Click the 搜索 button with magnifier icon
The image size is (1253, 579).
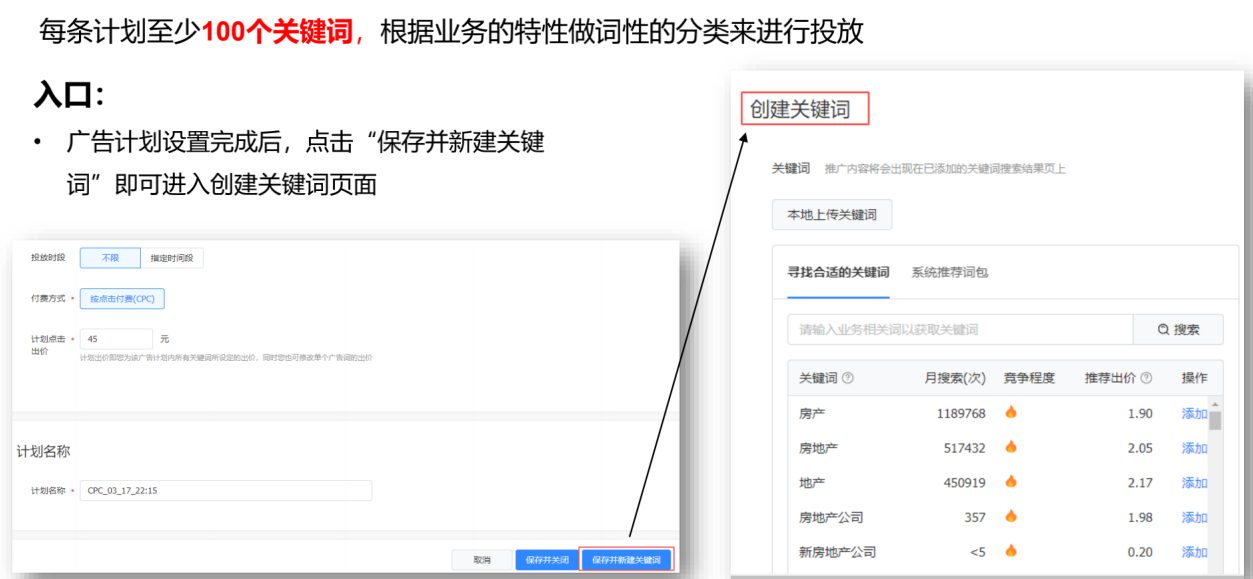pos(1177,329)
